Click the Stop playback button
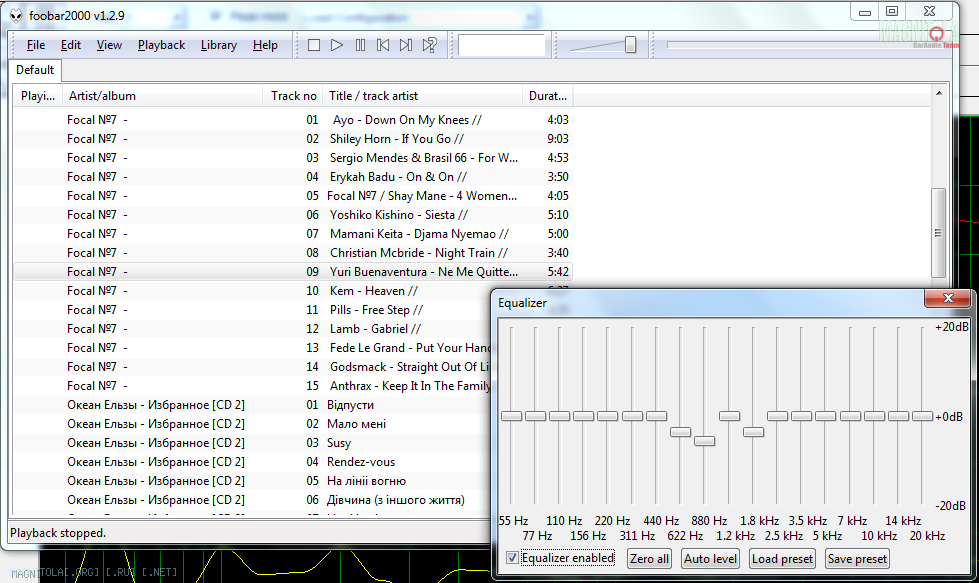 (x=314, y=45)
